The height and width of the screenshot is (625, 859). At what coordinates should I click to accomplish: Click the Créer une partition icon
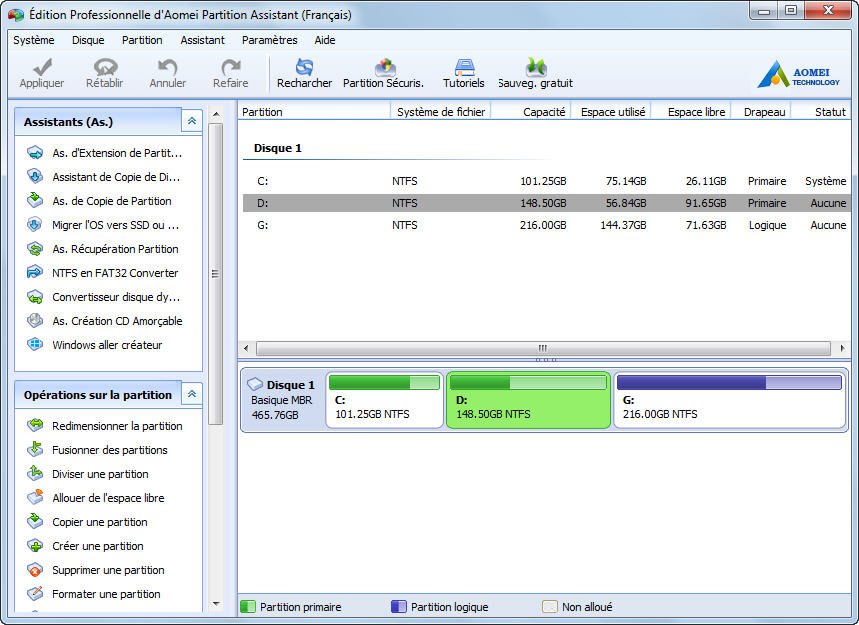click(35, 546)
